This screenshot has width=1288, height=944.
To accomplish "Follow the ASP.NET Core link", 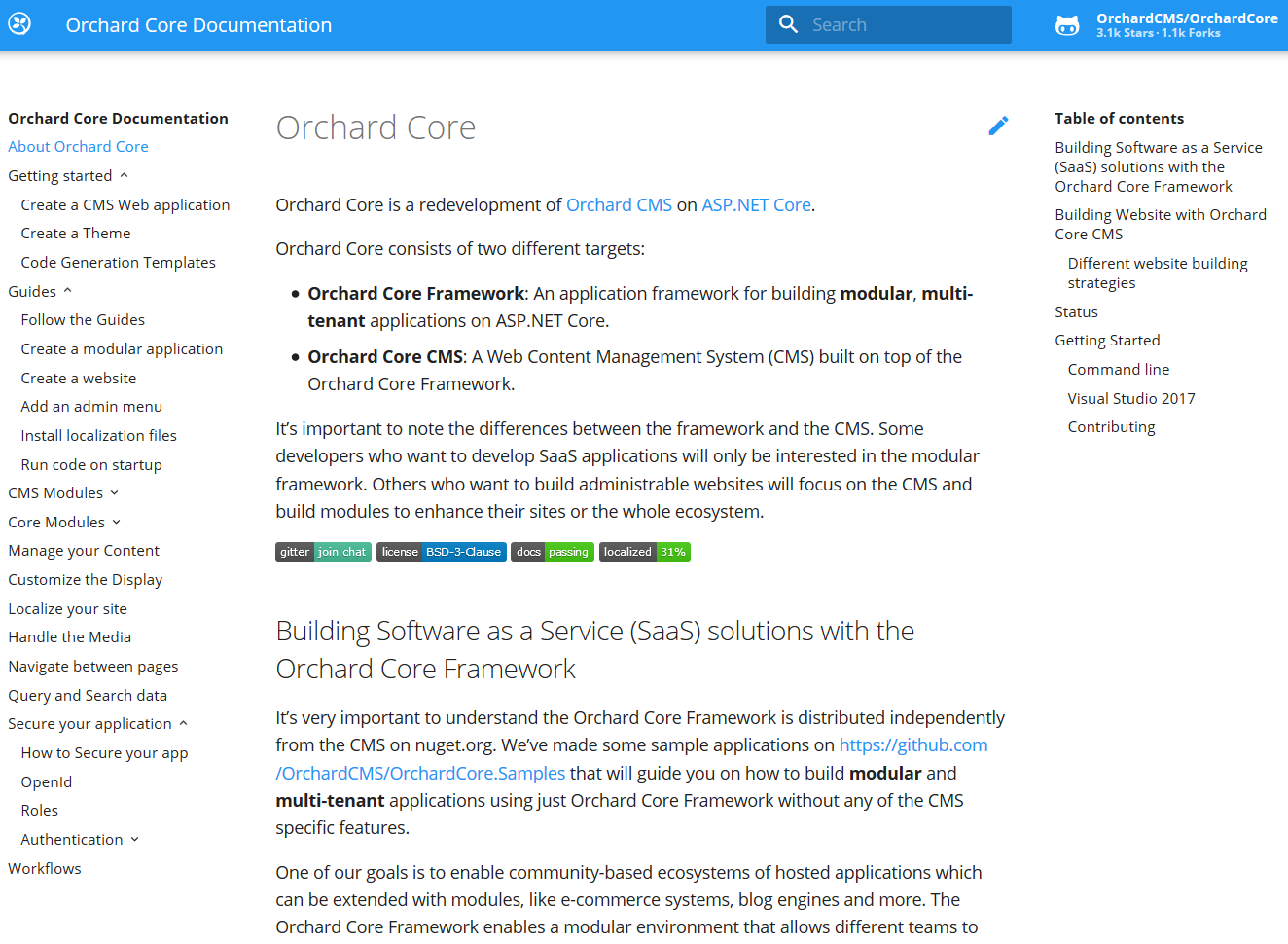I will (x=756, y=205).
